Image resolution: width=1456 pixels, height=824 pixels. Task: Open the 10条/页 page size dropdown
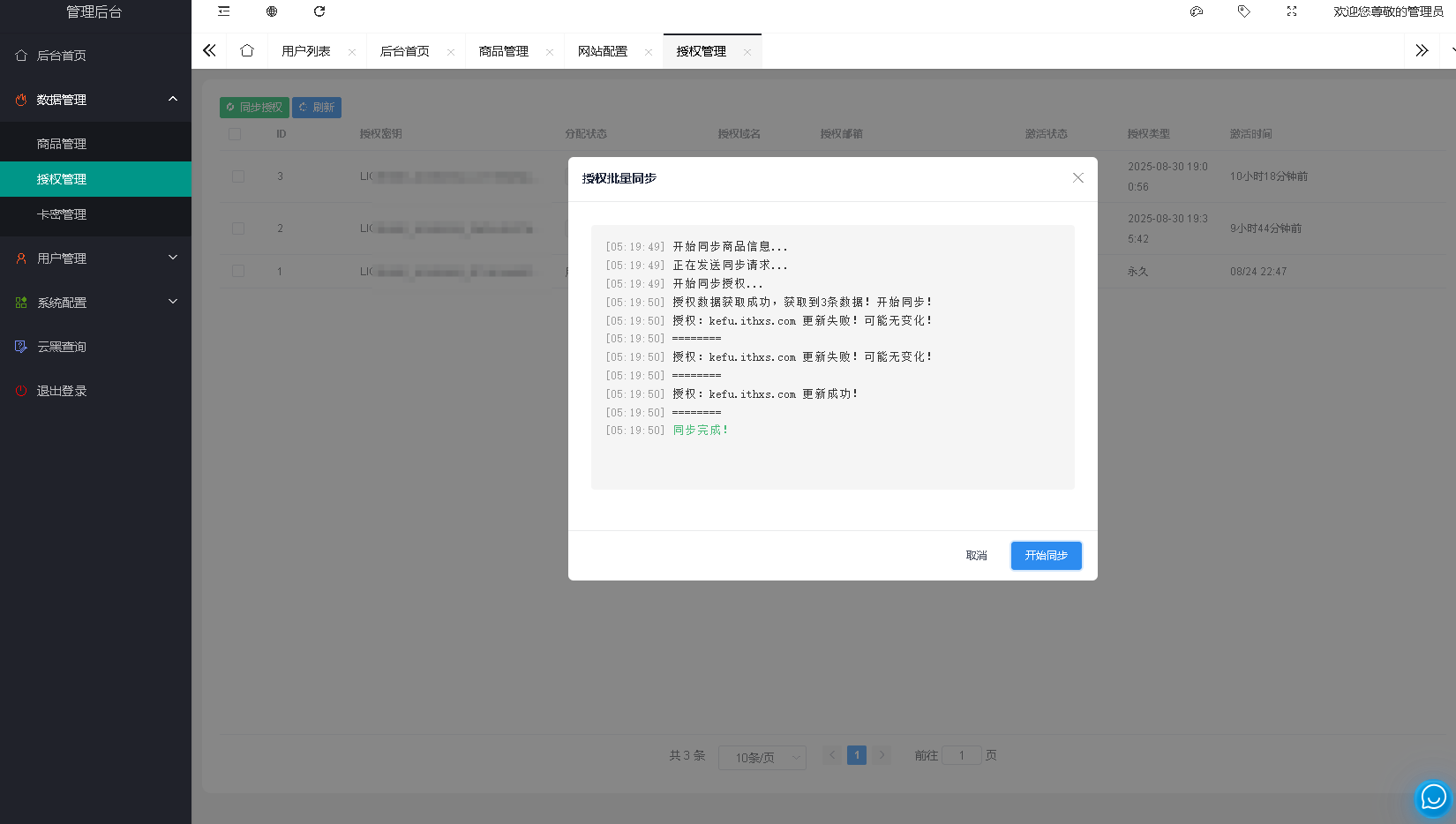pyautogui.click(x=762, y=757)
